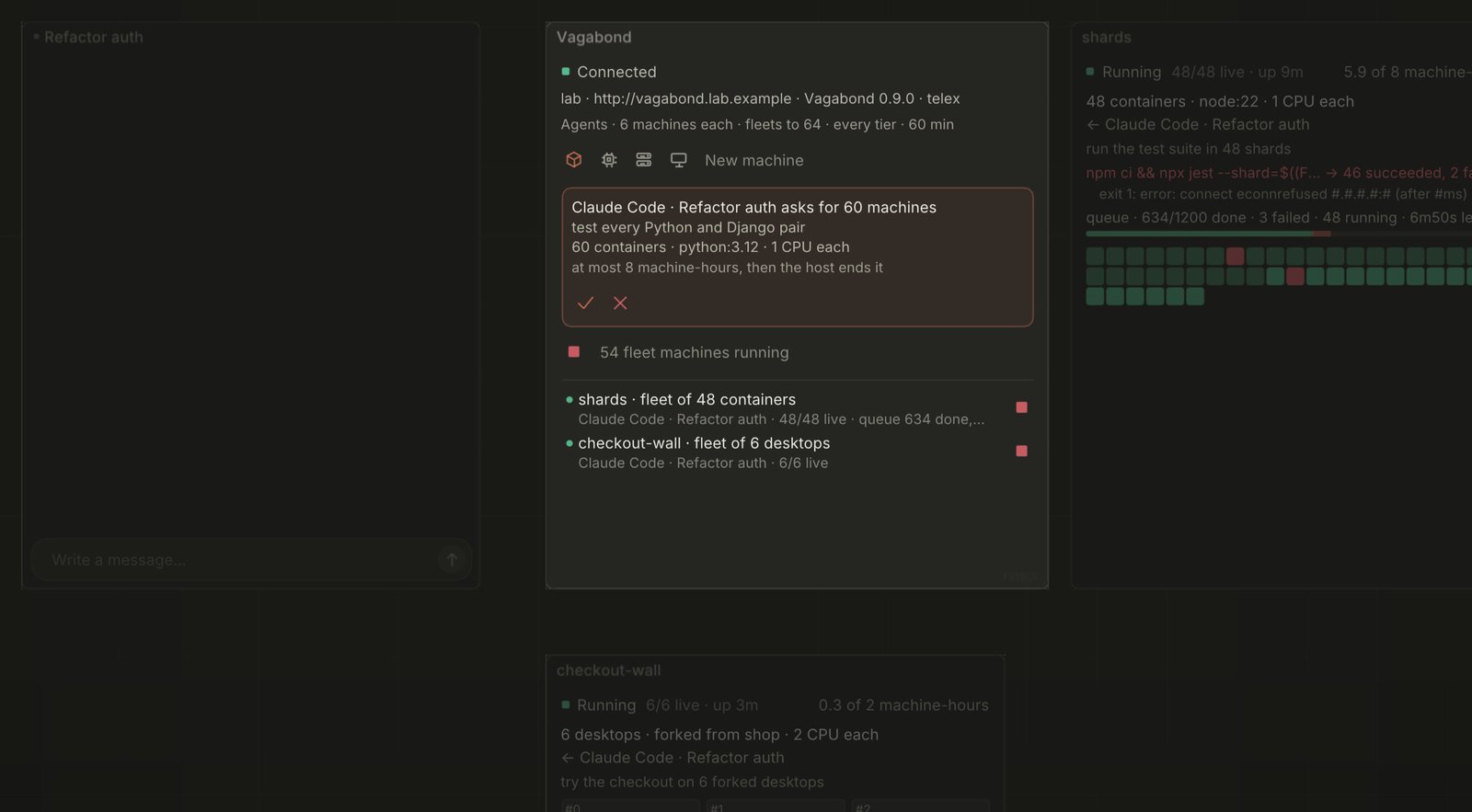The height and width of the screenshot is (812, 1472).
Task: Follow the Claude Code · Refactor auth link in checkout-wall
Action: (x=673, y=758)
